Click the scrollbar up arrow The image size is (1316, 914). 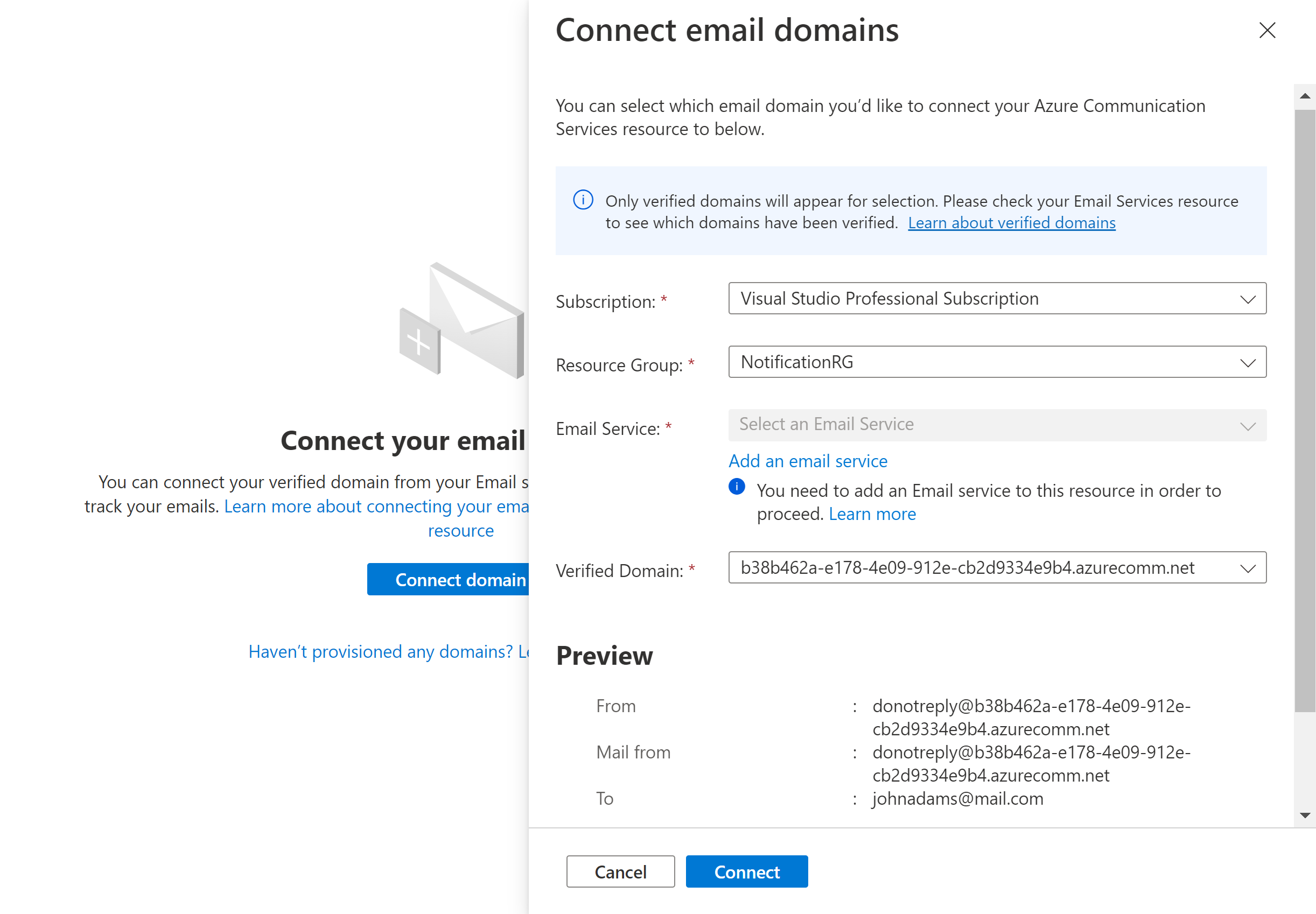pyautogui.click(x=1305, y=96)
